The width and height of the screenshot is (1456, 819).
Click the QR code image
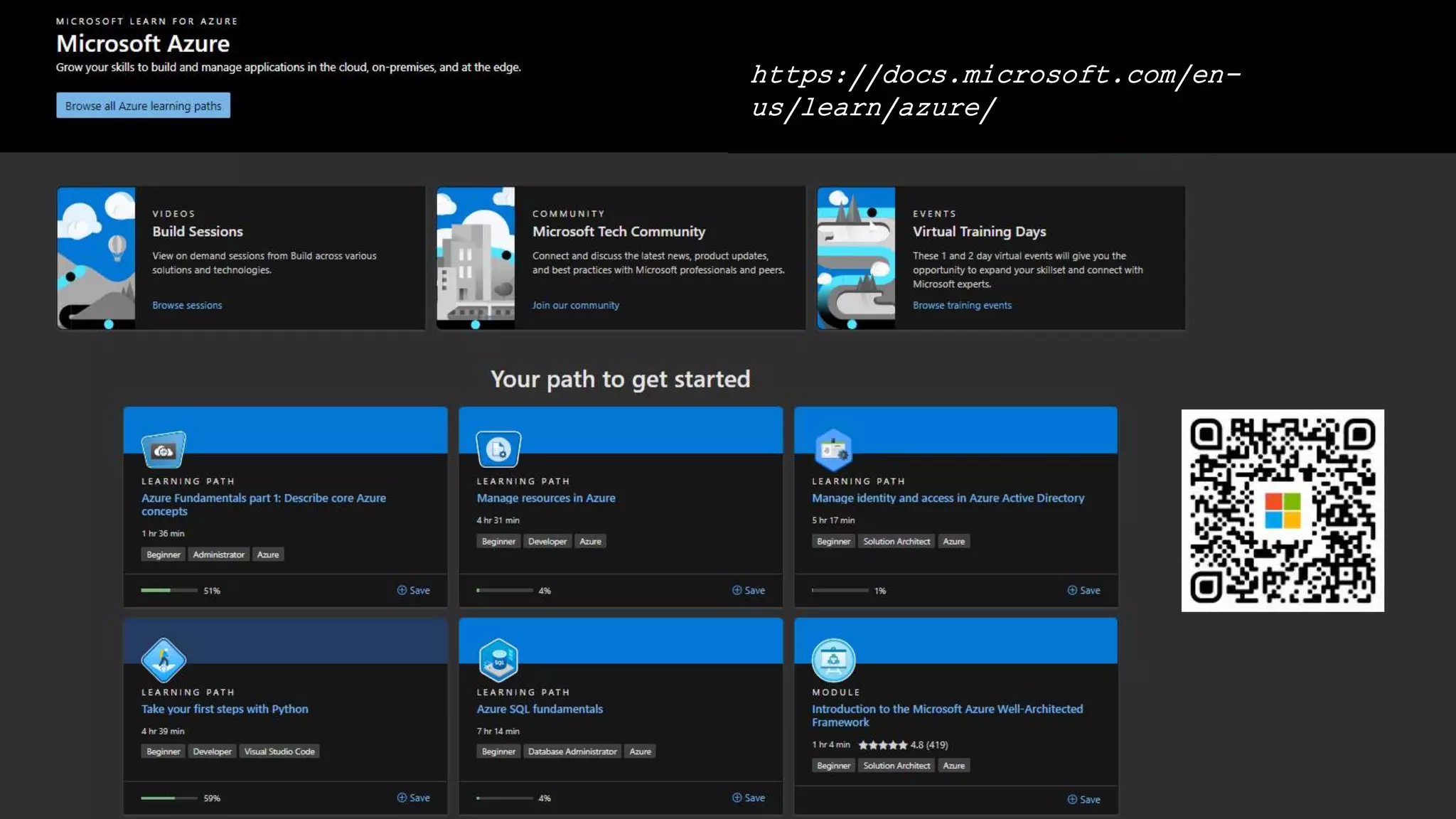click(x=1283, y=510)
